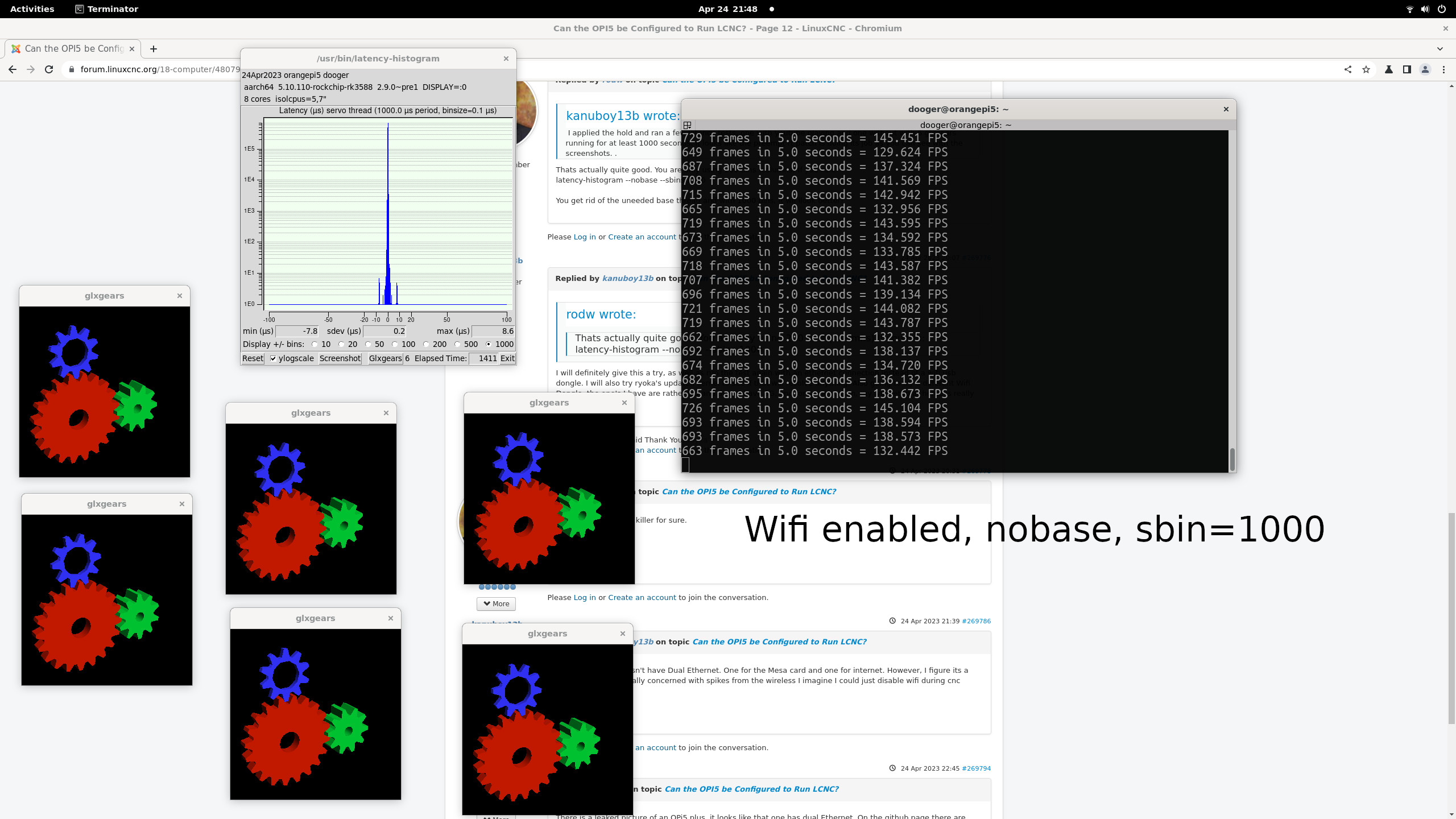Click the Elapsed Time value field
This screenshot has width=1456, height=819.
(483, 358)
